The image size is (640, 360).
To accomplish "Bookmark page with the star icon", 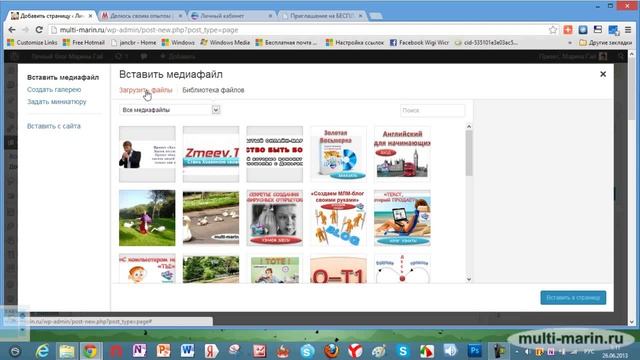I will [553, 30].
